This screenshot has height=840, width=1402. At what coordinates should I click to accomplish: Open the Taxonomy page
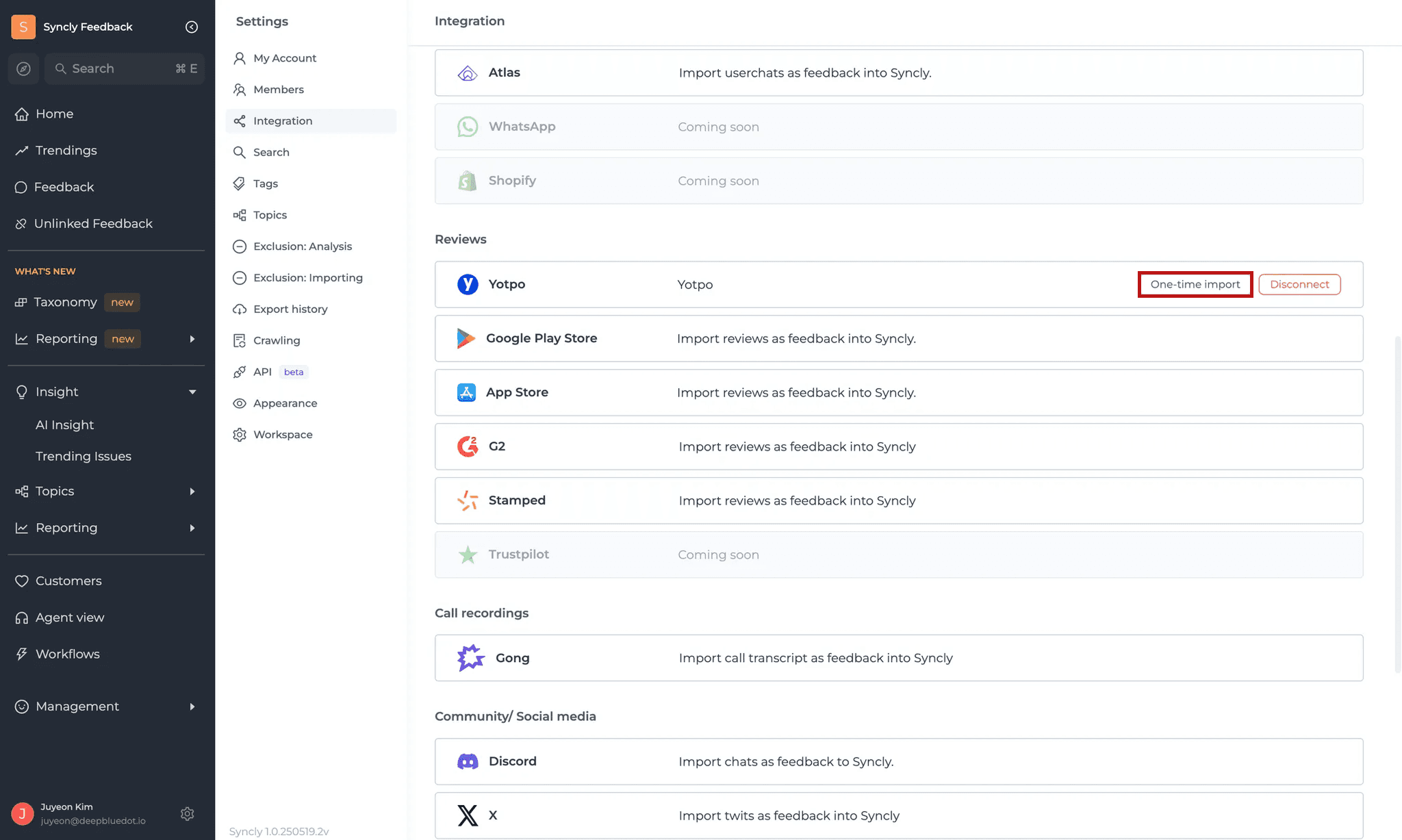[65, 303]
